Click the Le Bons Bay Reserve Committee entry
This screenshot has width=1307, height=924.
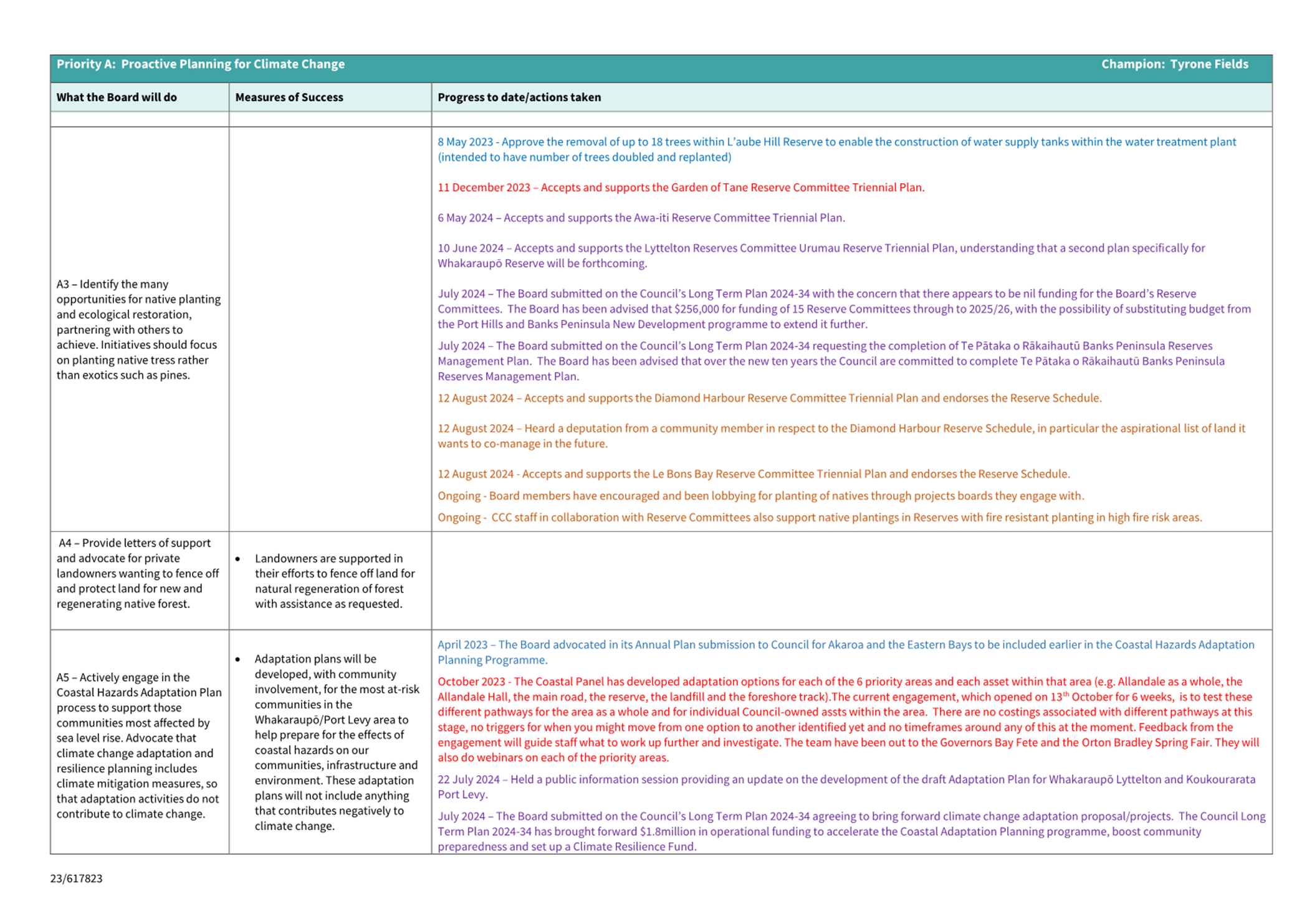point(753,474)
